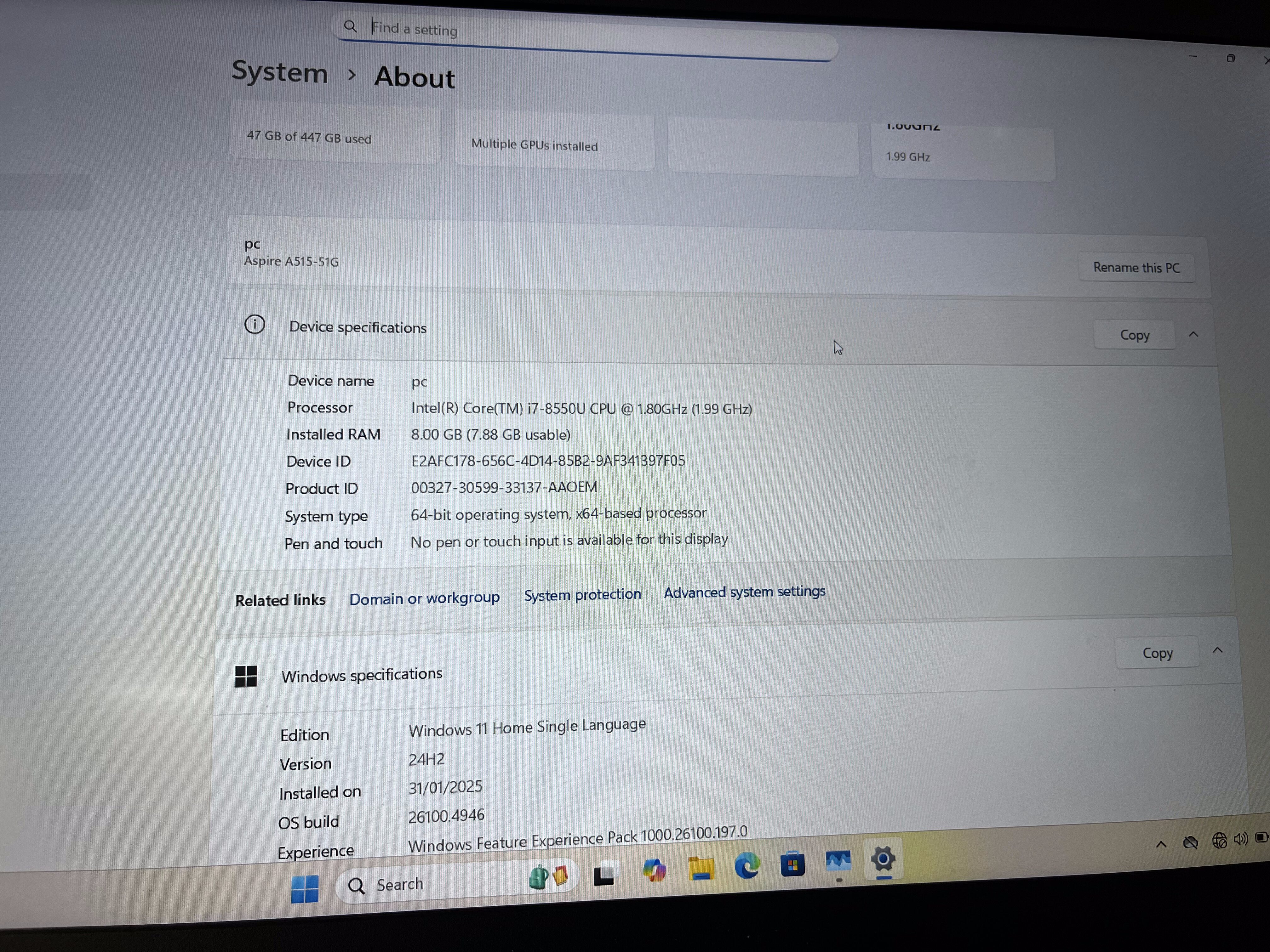The image size is (1270, 952).
Task: Minimize the Settings window
Action: pyautogui.click(x=1193, y=56)
